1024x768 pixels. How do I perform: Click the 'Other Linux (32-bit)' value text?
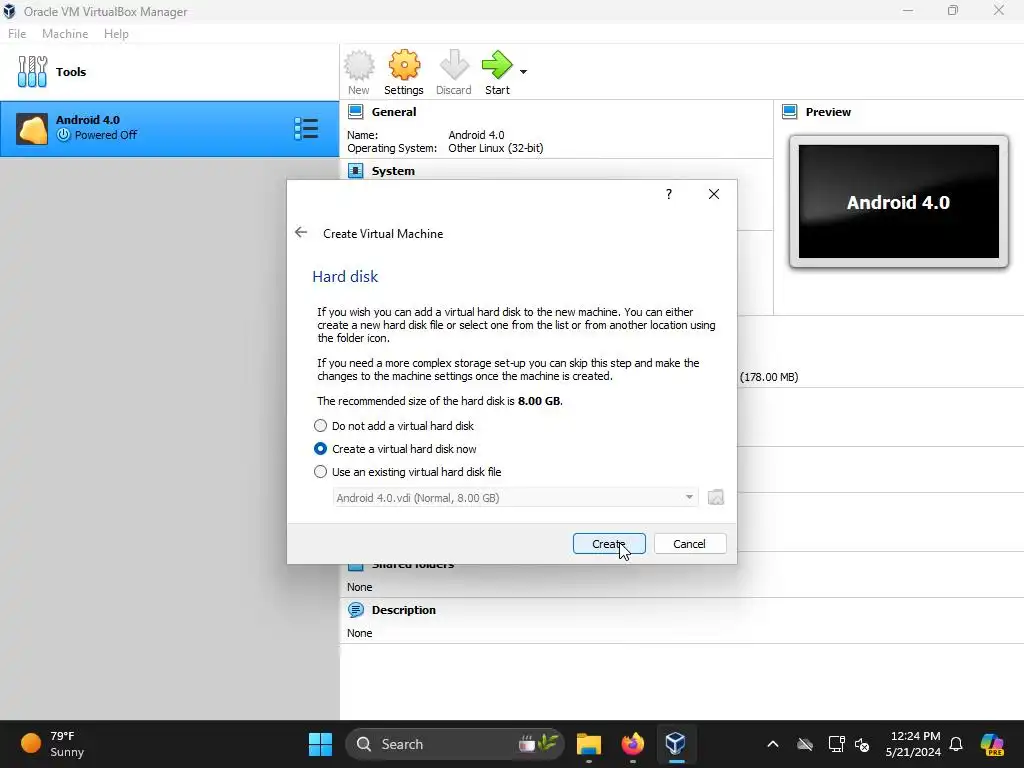pos(496,148)
